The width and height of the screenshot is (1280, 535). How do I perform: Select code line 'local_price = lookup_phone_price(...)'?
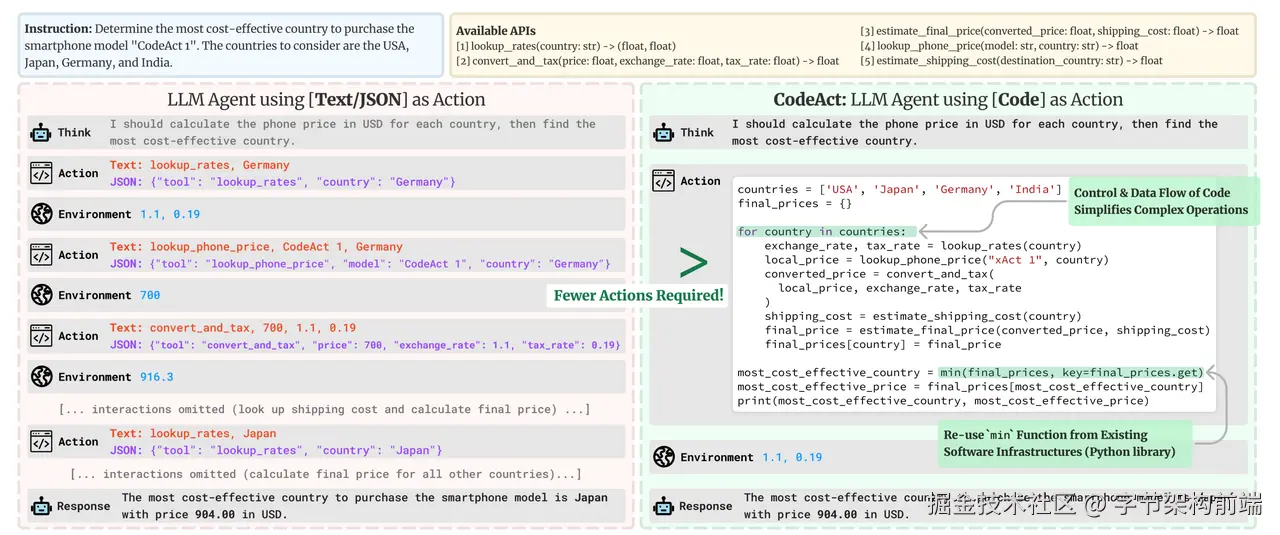pos(936,260)
